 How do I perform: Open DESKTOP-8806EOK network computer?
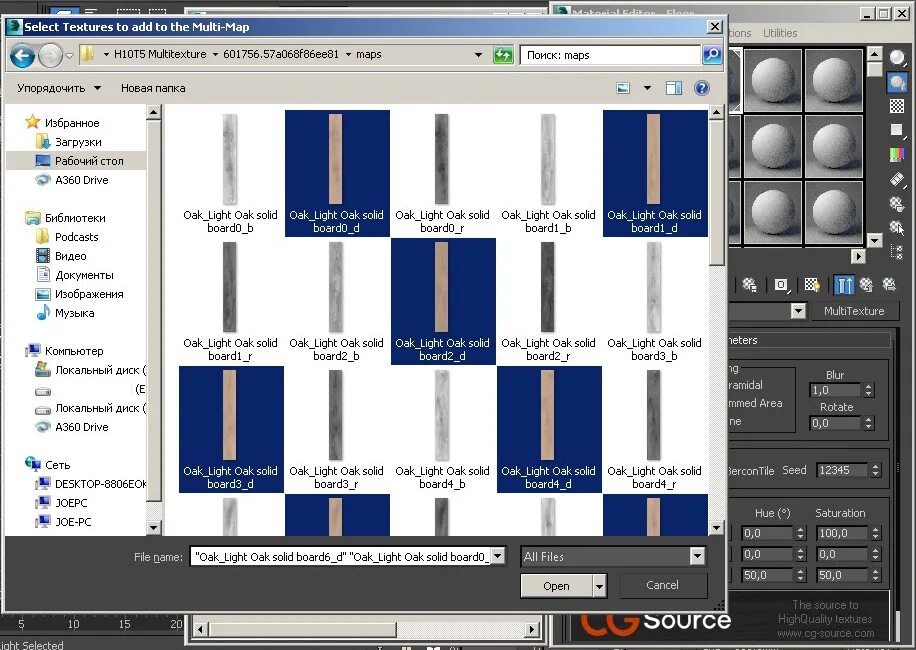(x=100, y=484)
